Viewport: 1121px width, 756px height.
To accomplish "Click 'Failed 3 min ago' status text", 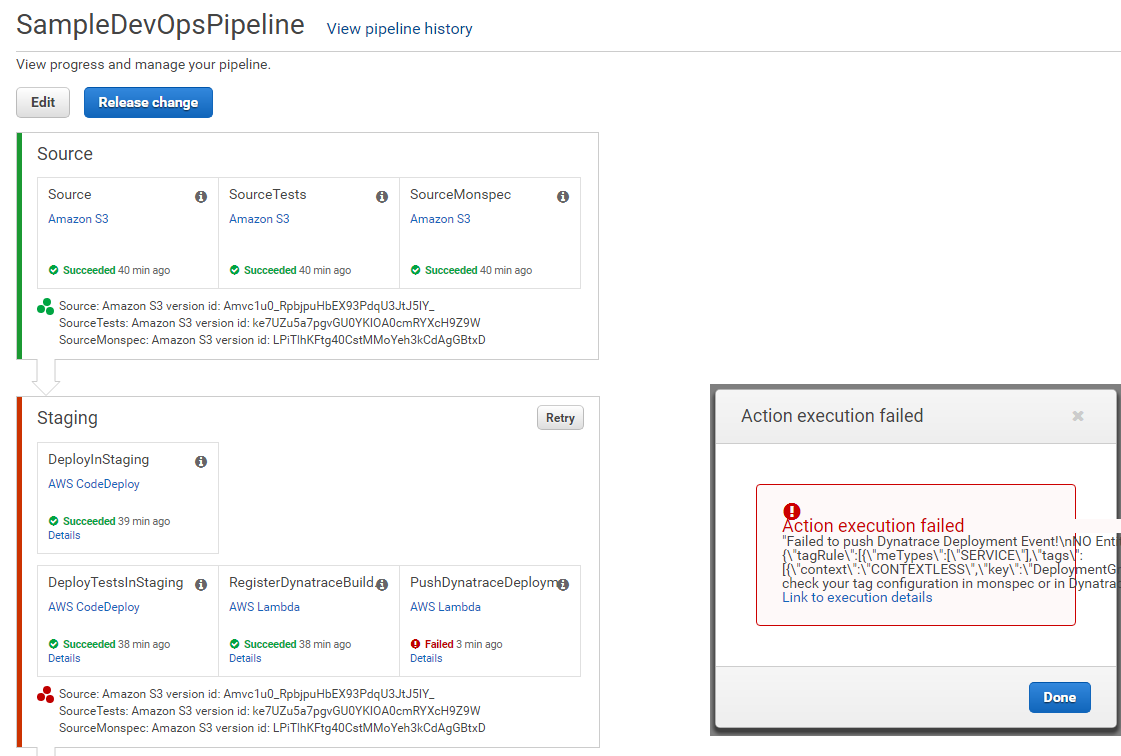I will [x=463, y=644].
